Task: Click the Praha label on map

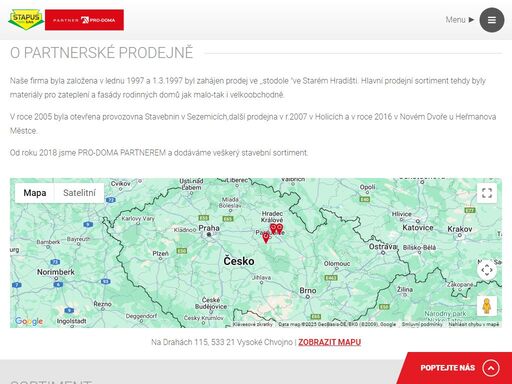Action: [209, 228]
